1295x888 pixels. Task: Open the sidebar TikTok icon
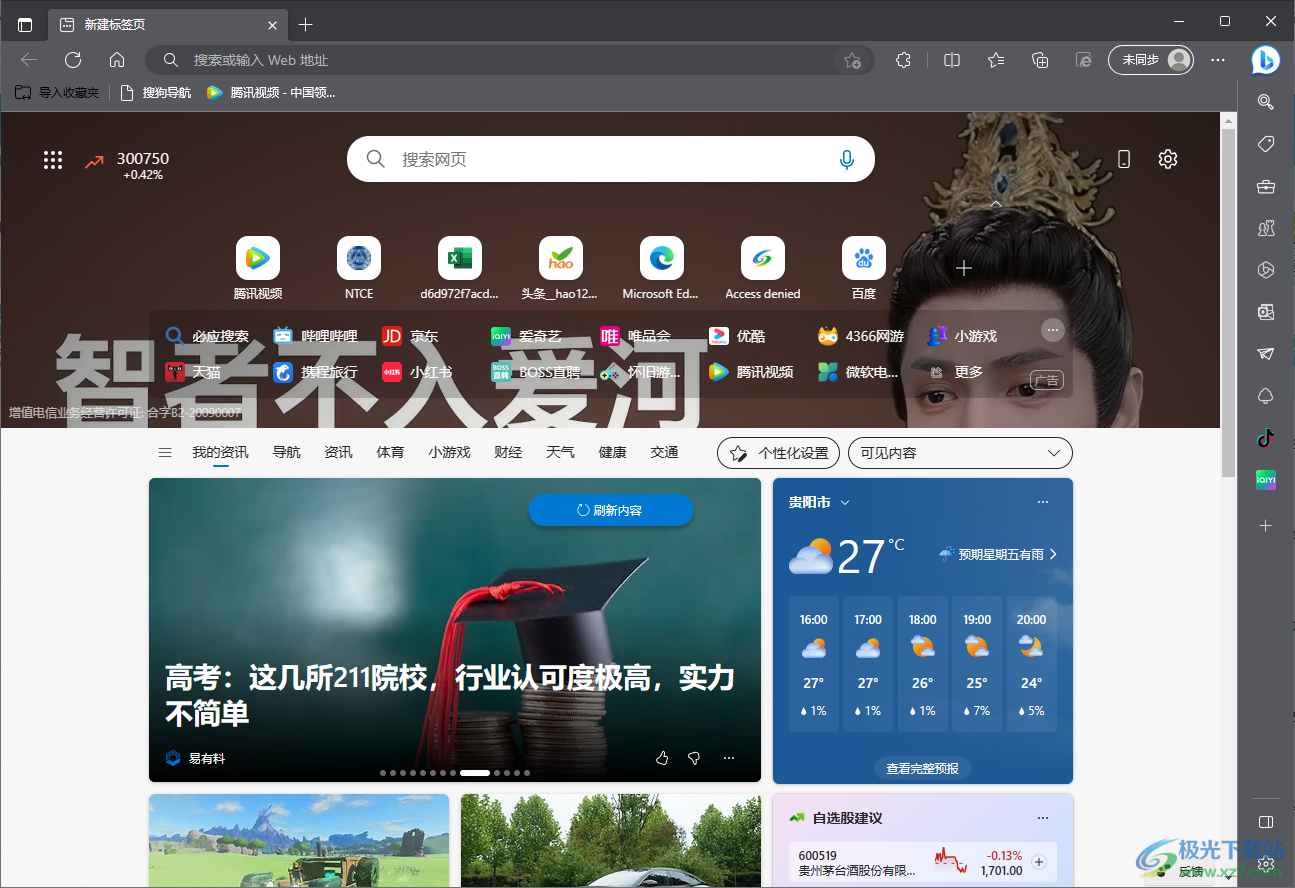[x=1265, y=437]
